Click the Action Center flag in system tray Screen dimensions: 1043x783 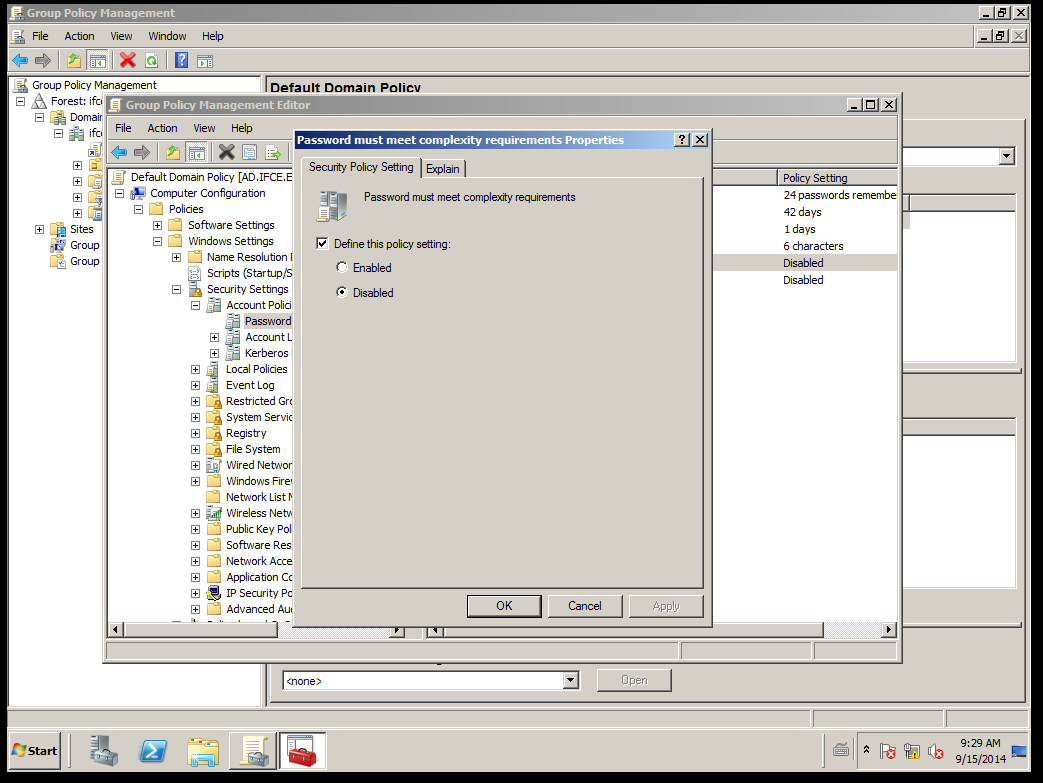click(887, 751)
